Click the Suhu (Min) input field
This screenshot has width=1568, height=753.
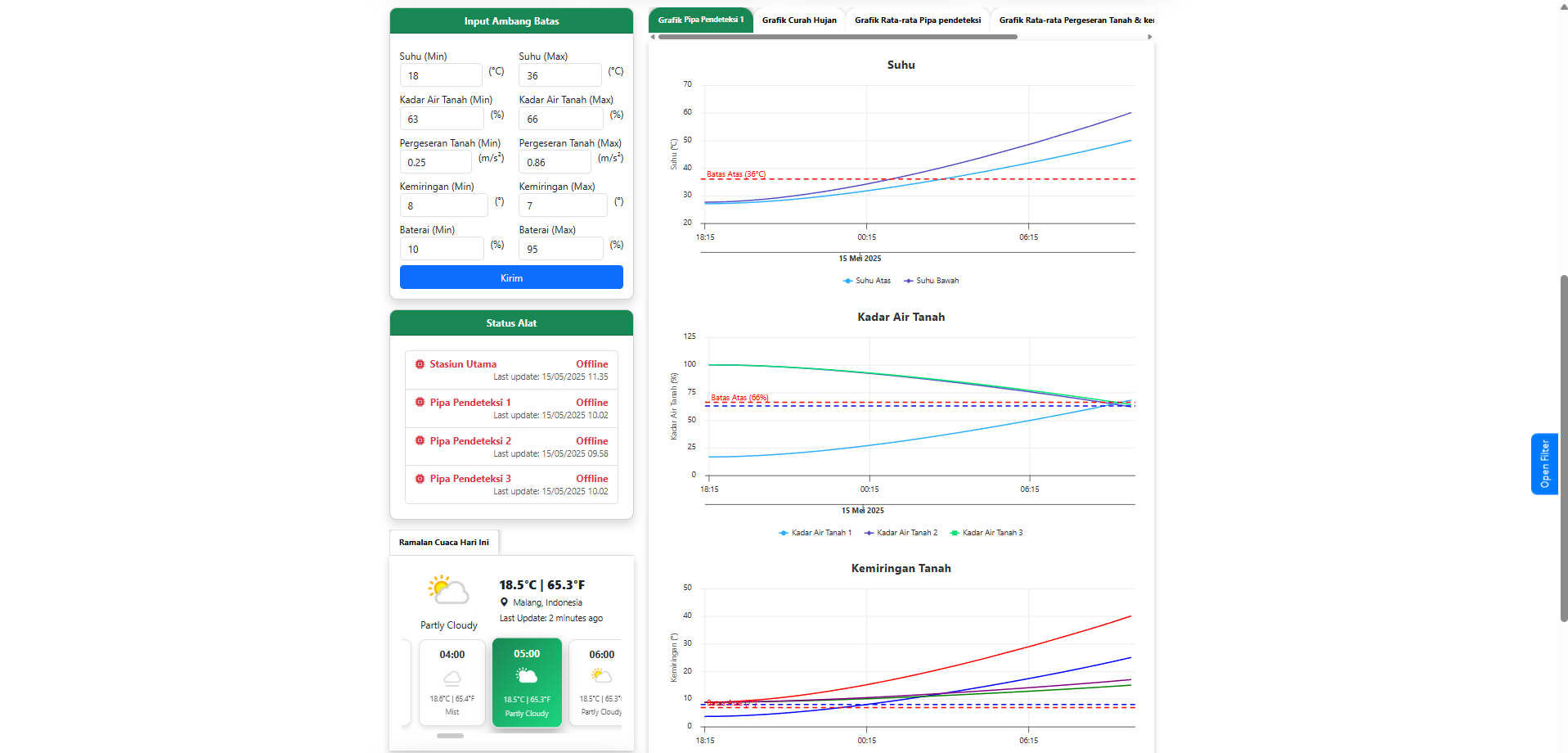[x=441, y=75]
